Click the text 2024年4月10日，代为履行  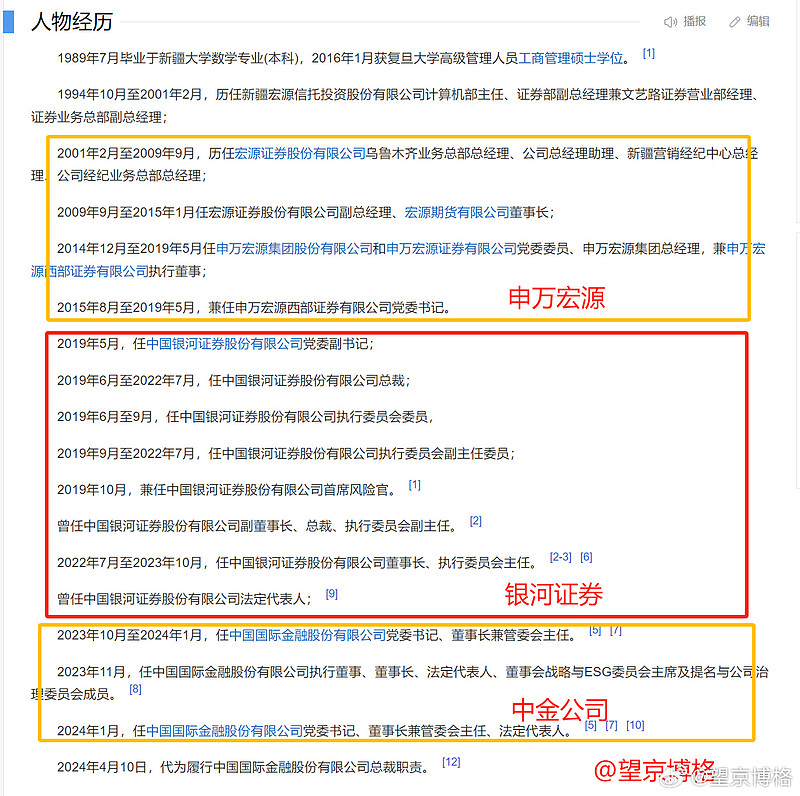[x=134, y=767]
